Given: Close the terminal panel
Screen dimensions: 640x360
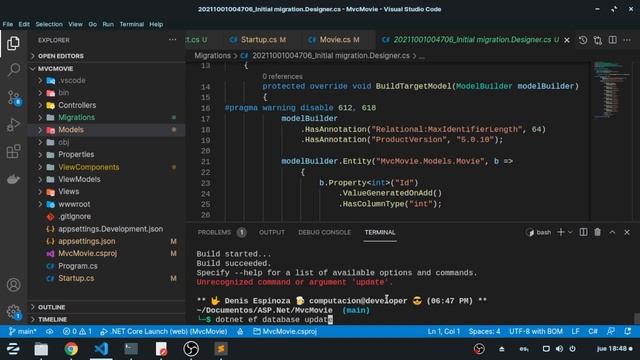Looking at the screenshot, I should pos(627,232).
